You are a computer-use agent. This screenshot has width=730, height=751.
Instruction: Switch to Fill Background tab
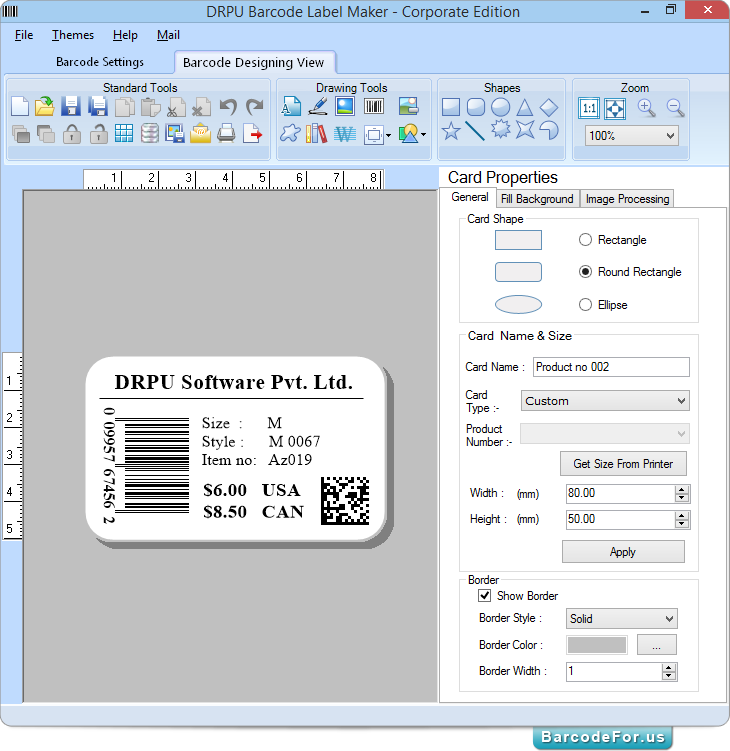click(537, 199)
